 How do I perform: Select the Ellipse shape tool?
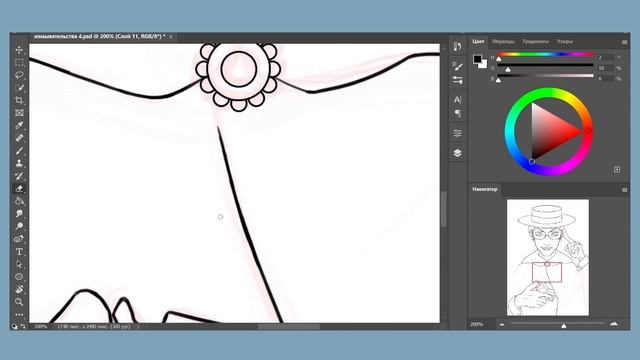19,277
